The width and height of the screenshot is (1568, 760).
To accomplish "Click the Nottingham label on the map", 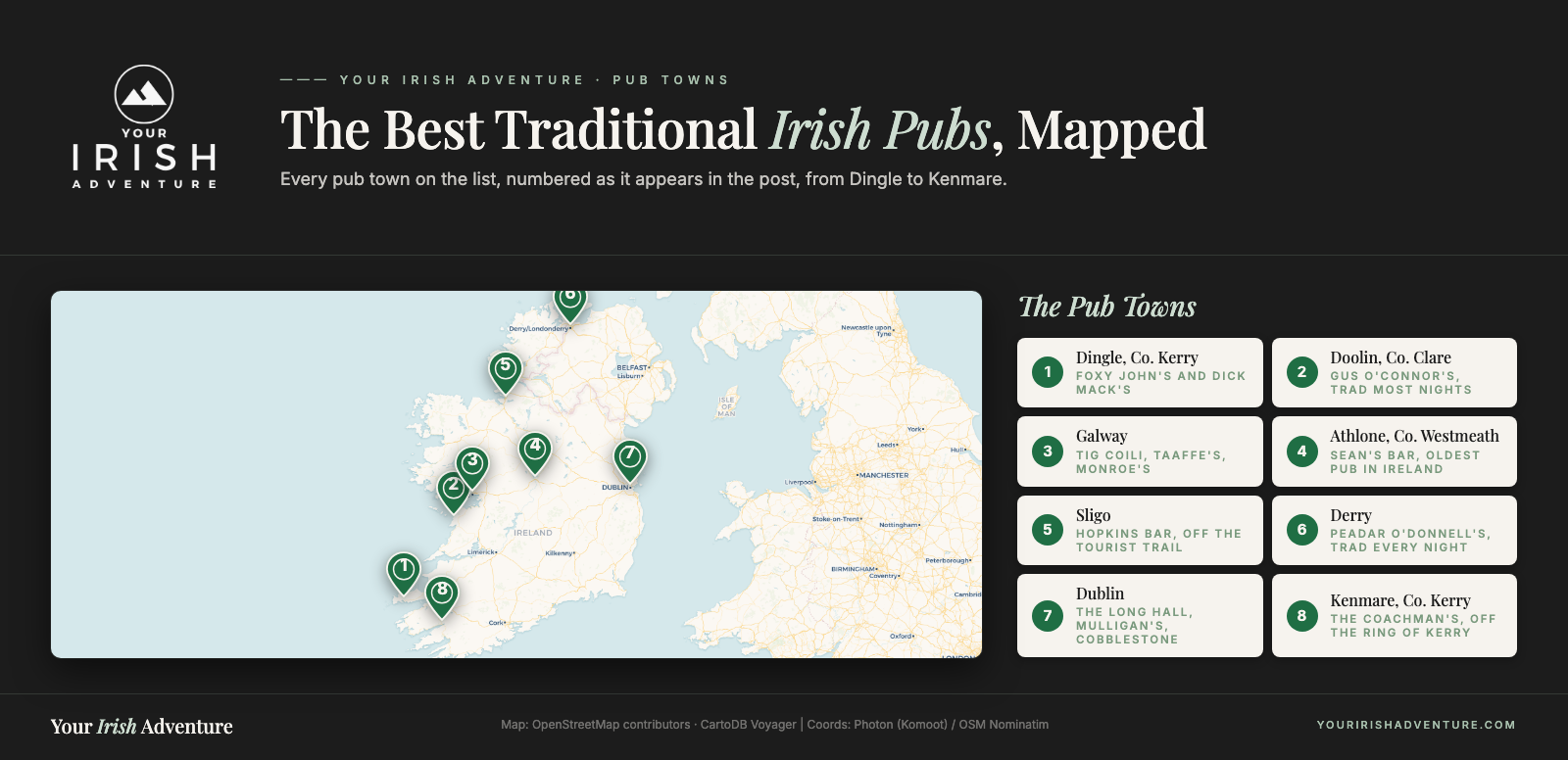I will 899,525.
